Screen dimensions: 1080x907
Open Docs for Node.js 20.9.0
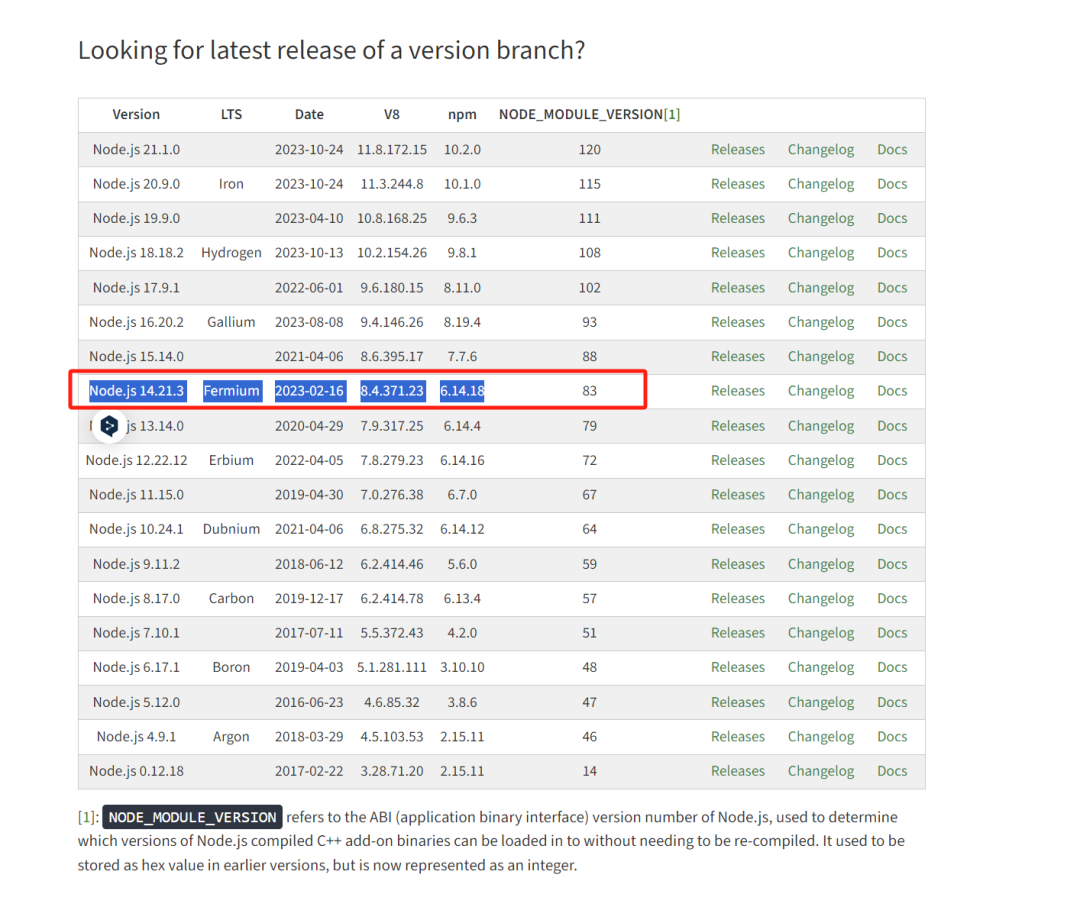tap(892, 184)
